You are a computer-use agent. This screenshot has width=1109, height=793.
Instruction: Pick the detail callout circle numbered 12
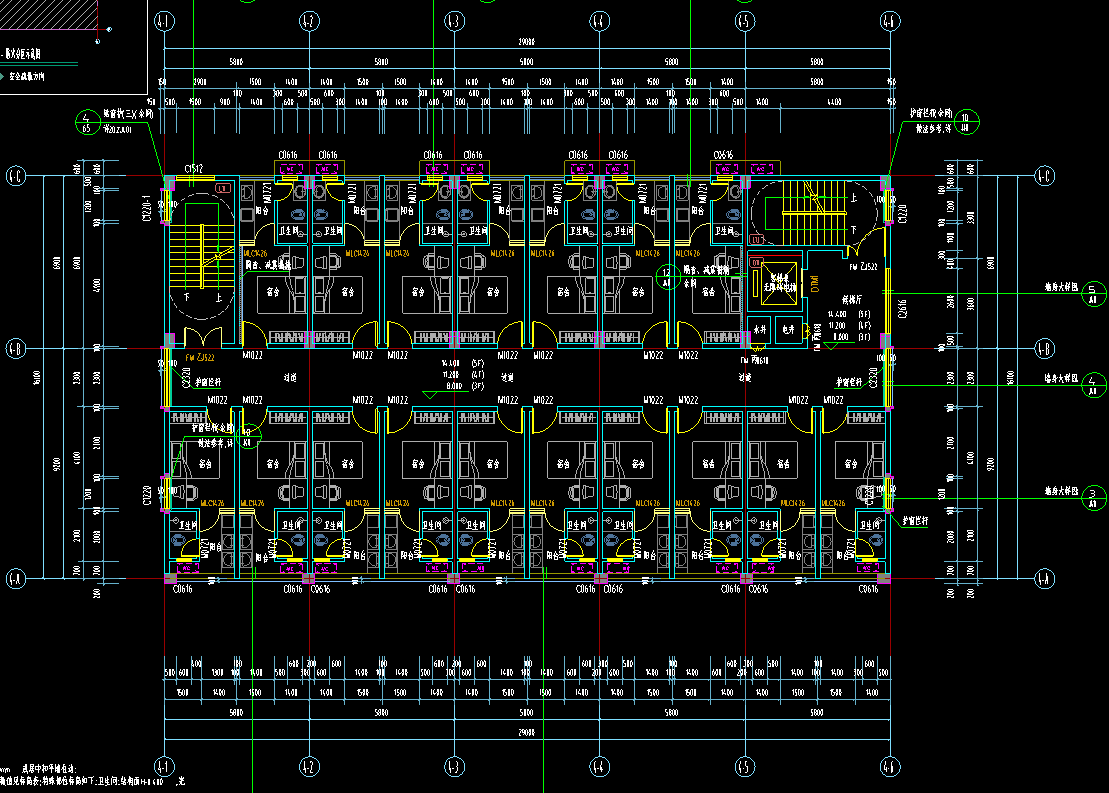(x=667, y=277)
